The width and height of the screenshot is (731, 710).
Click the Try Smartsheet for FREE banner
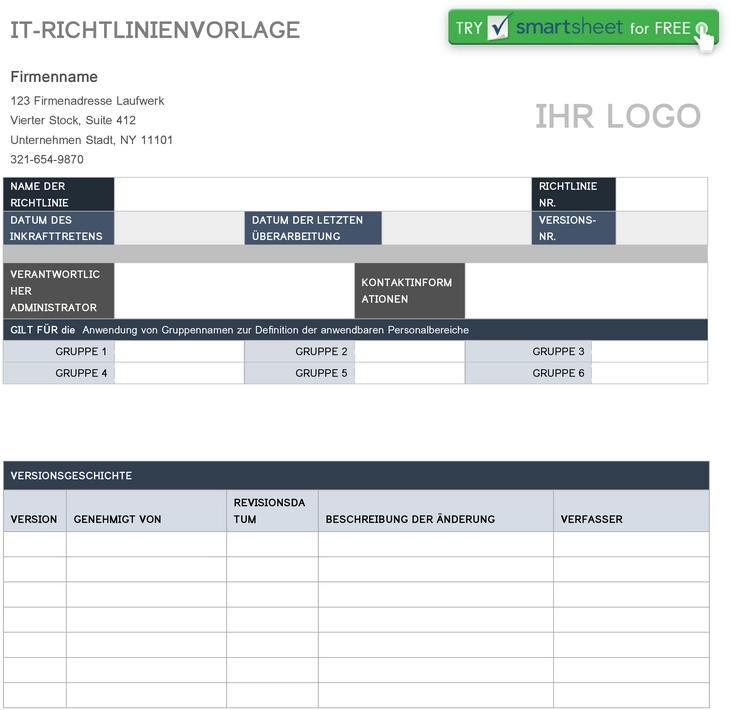click(583, 28)
